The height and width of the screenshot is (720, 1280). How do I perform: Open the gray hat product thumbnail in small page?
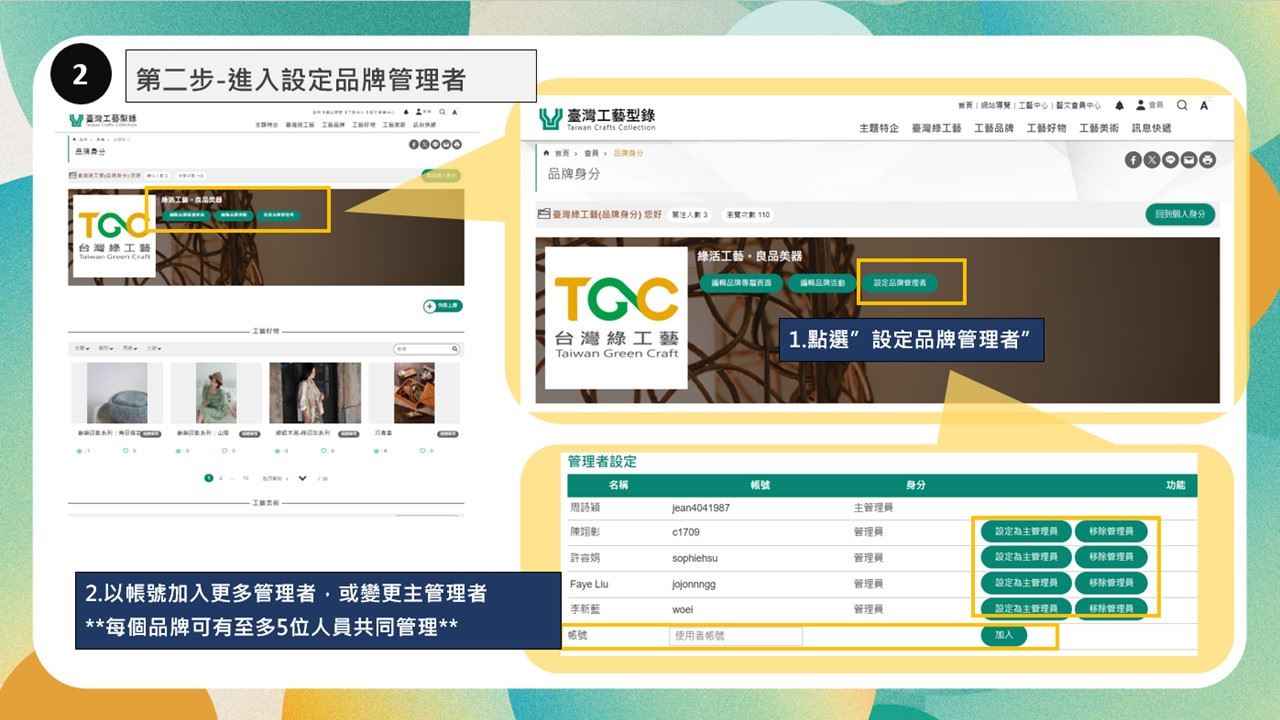click(x=117, y=393)
